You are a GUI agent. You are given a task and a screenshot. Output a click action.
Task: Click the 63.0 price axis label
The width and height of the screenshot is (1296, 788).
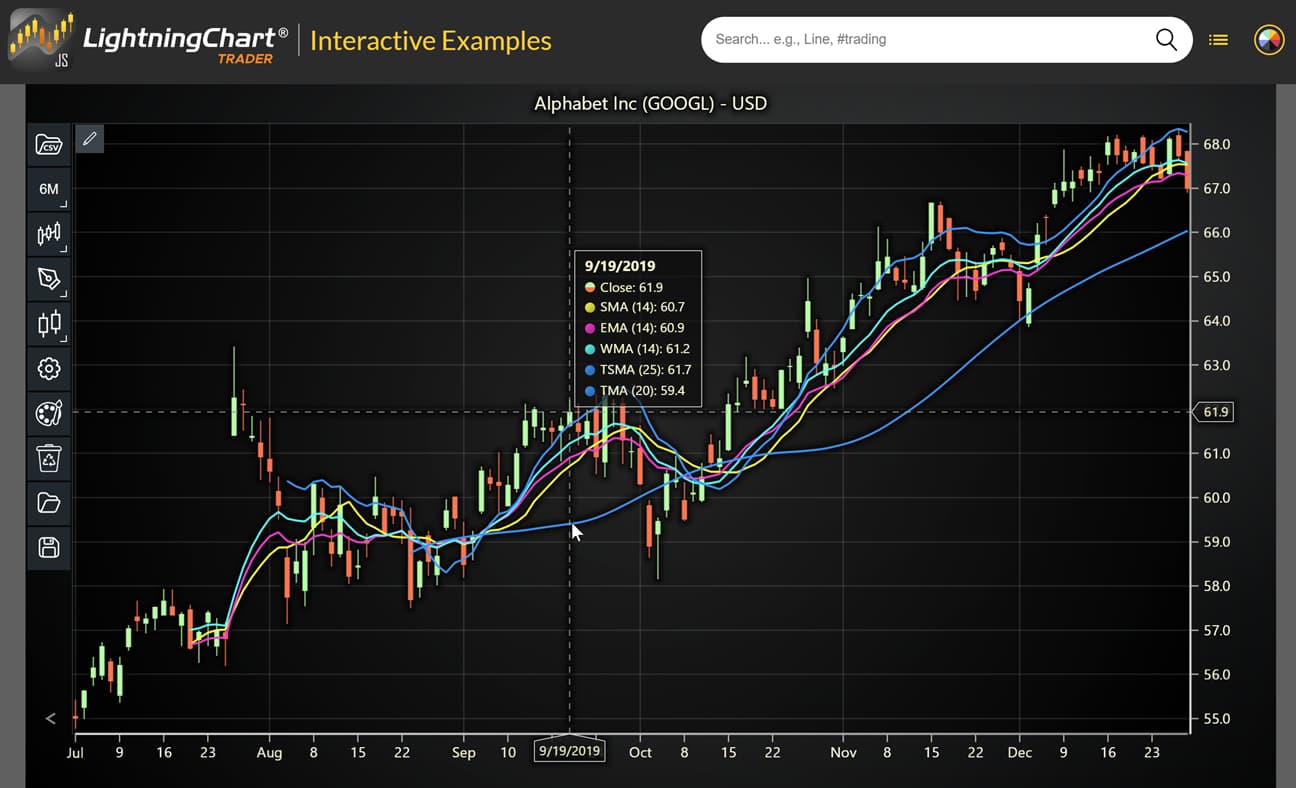pos(1216,365)
